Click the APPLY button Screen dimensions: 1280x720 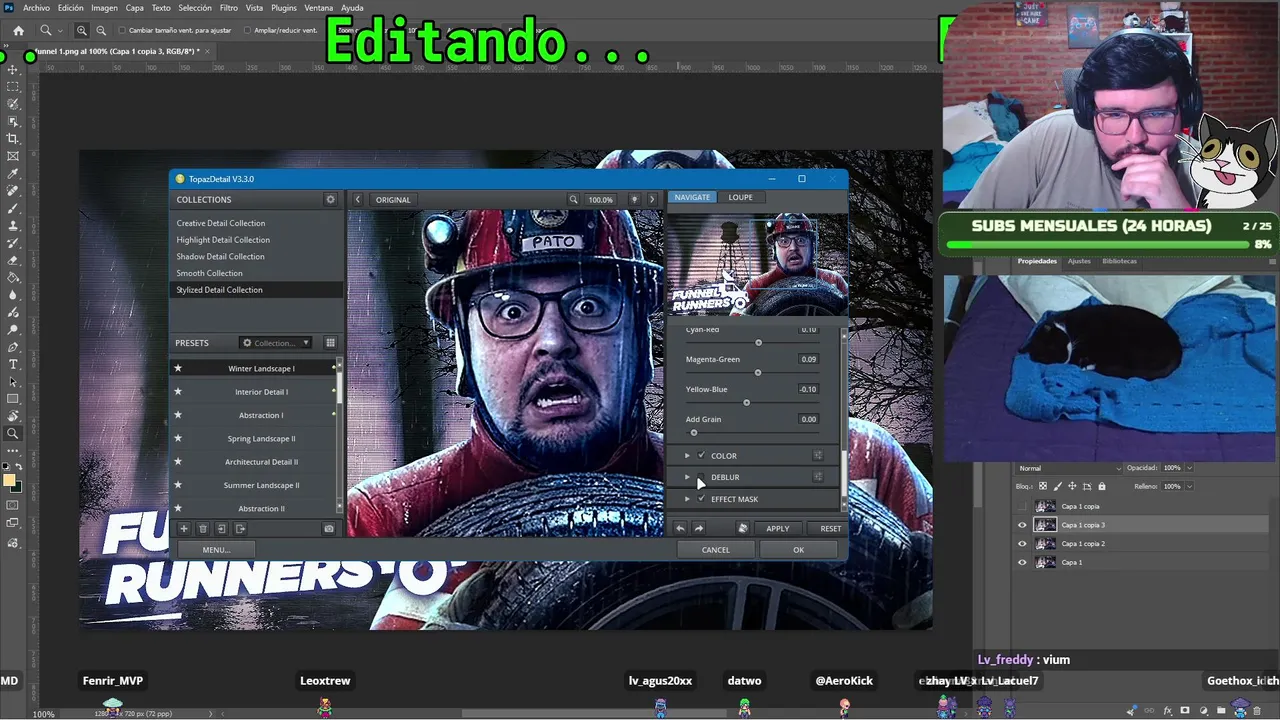tap(777, 528)
